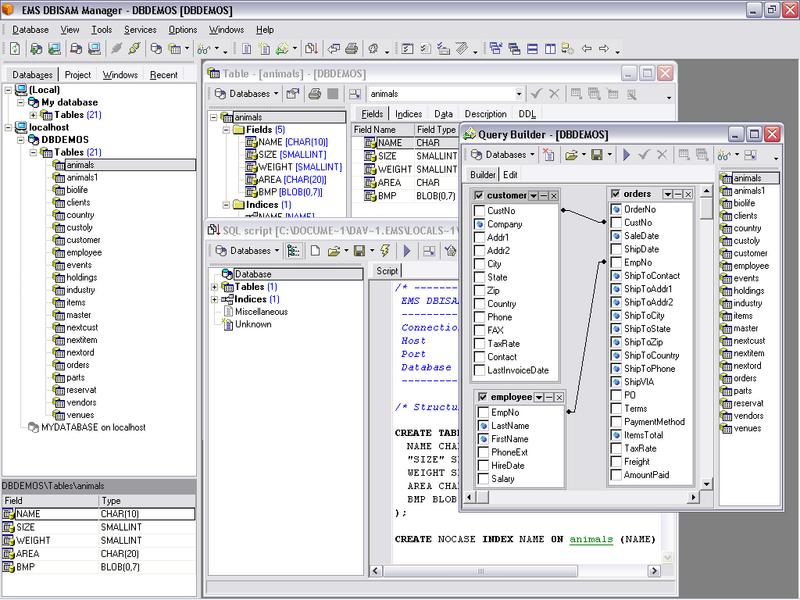
Task: Click the lightning bolt icon in SQL script toolbar
Action: (385, 251)
